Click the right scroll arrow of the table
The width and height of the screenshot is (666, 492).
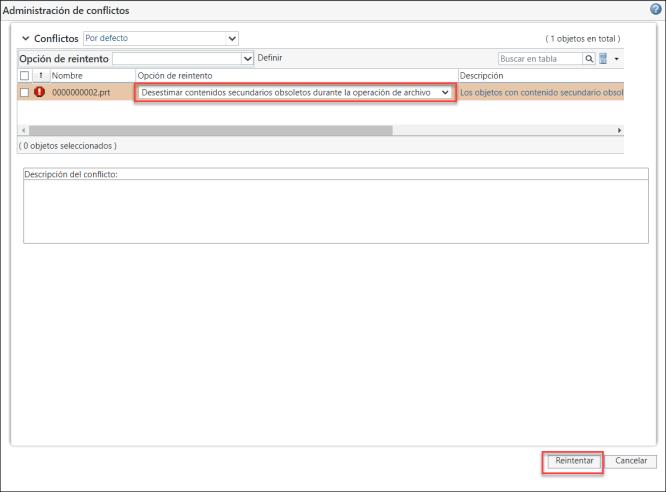tap(619, 130)
